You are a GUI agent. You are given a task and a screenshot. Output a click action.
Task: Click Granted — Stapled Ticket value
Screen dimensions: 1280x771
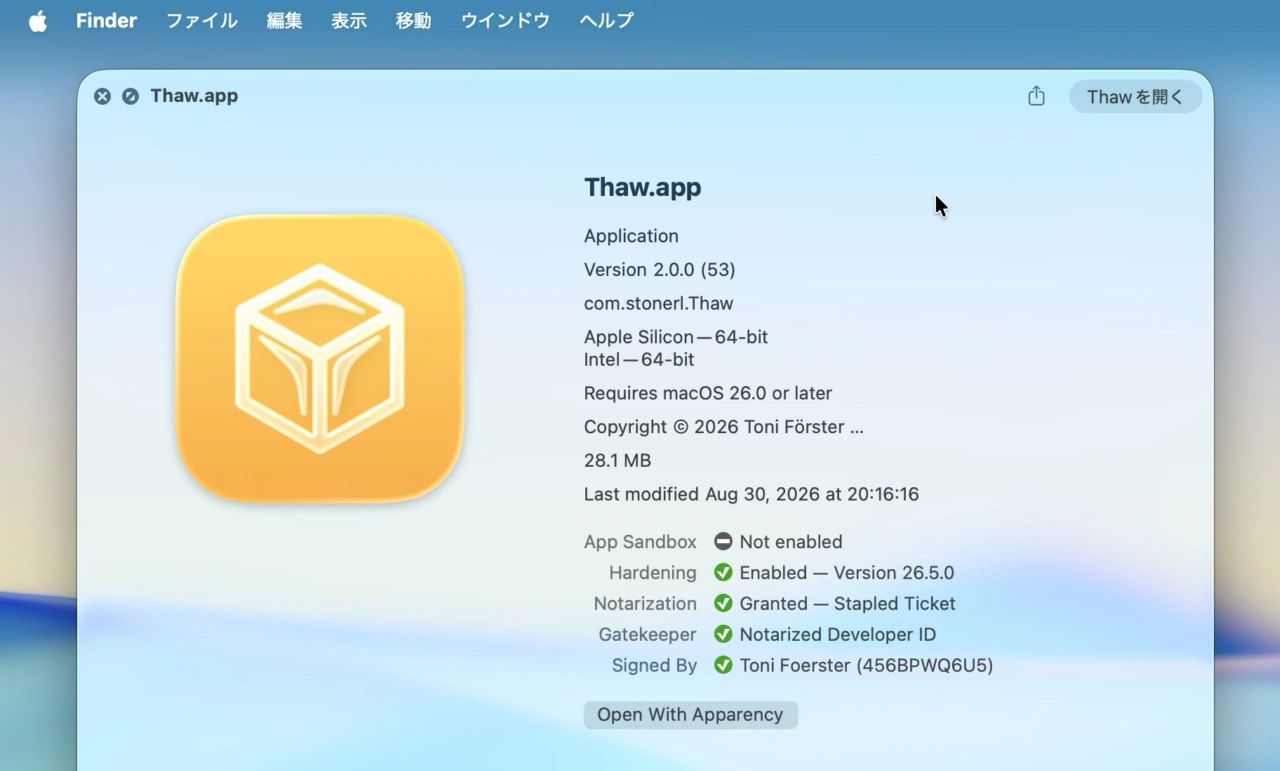point(848,604)
